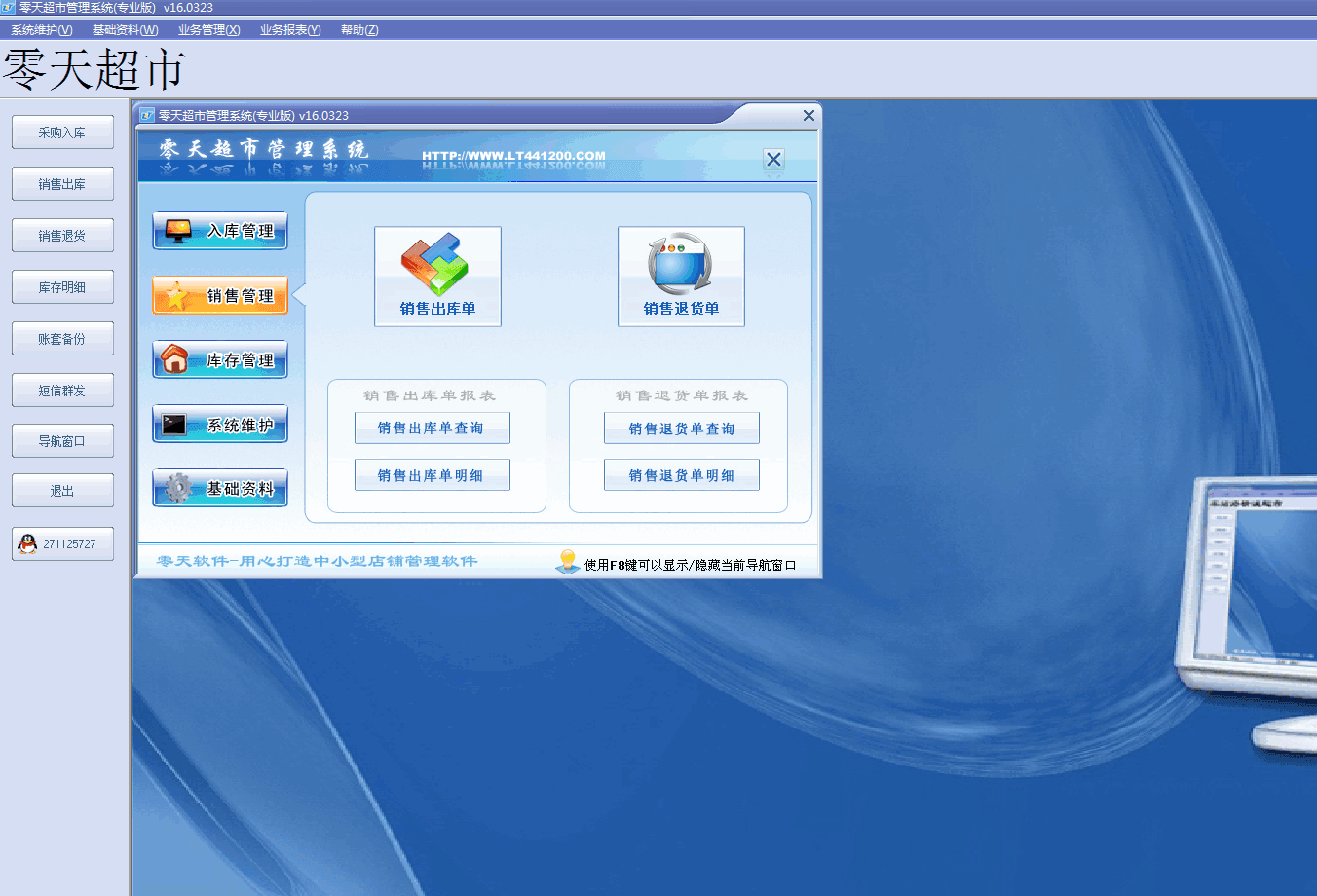Click 销售出库单明细 button
The width and height of the screenshot is (1317, 896).
point(432,476)
